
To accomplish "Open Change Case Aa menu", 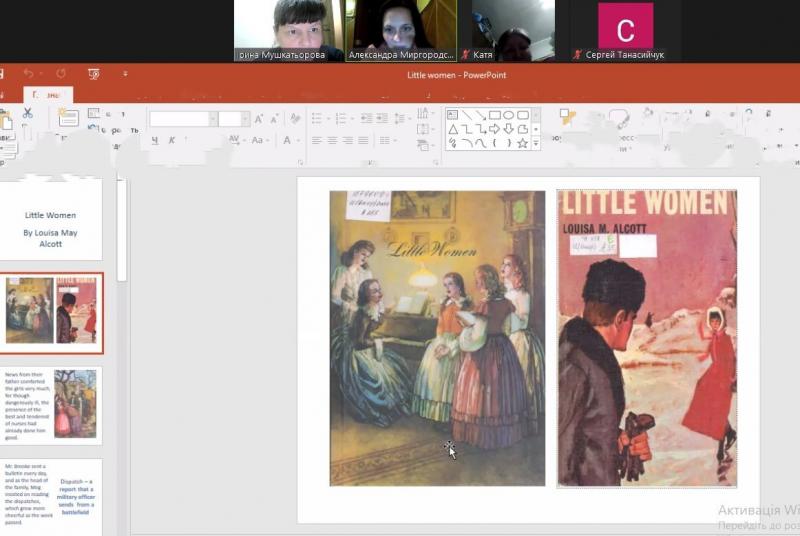I will tap(259, 140).
